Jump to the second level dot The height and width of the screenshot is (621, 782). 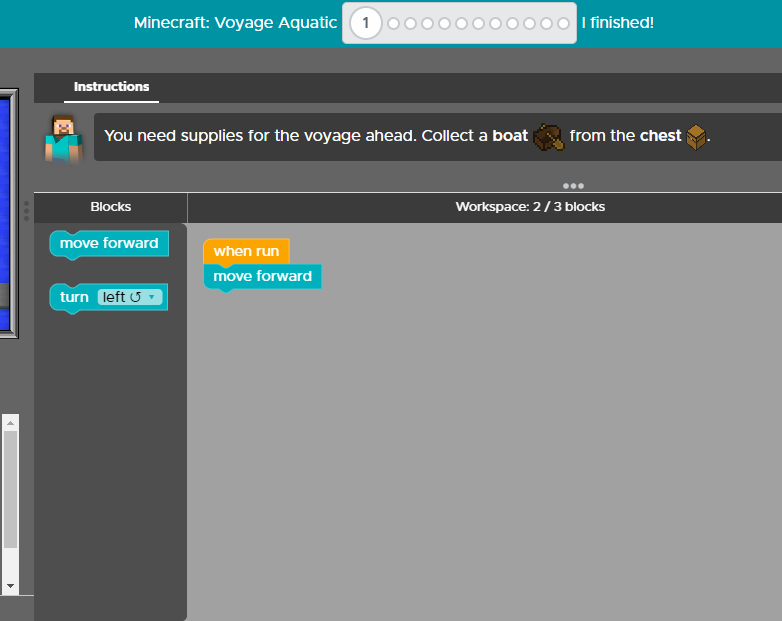click(x=394, y=23)
